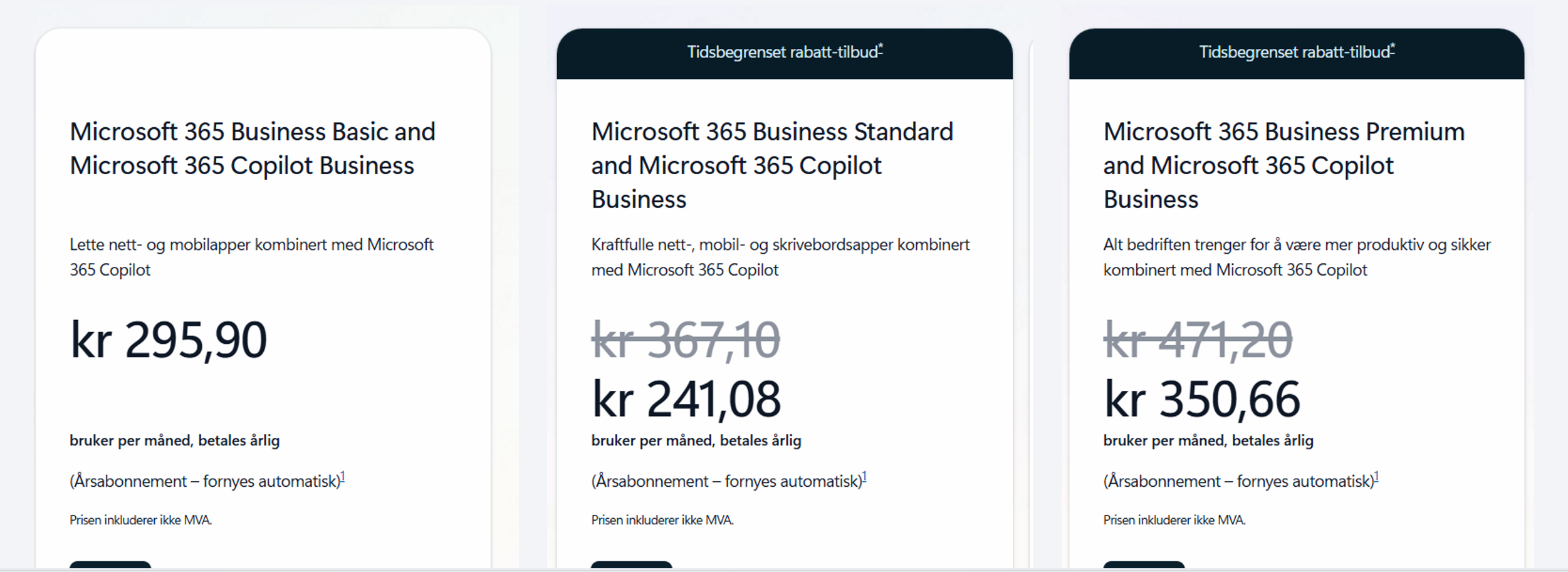Click the Microsoft 365 Business Premium plan title
The width and height of the screenshot is (1568, 572).
pos(1283,165)
